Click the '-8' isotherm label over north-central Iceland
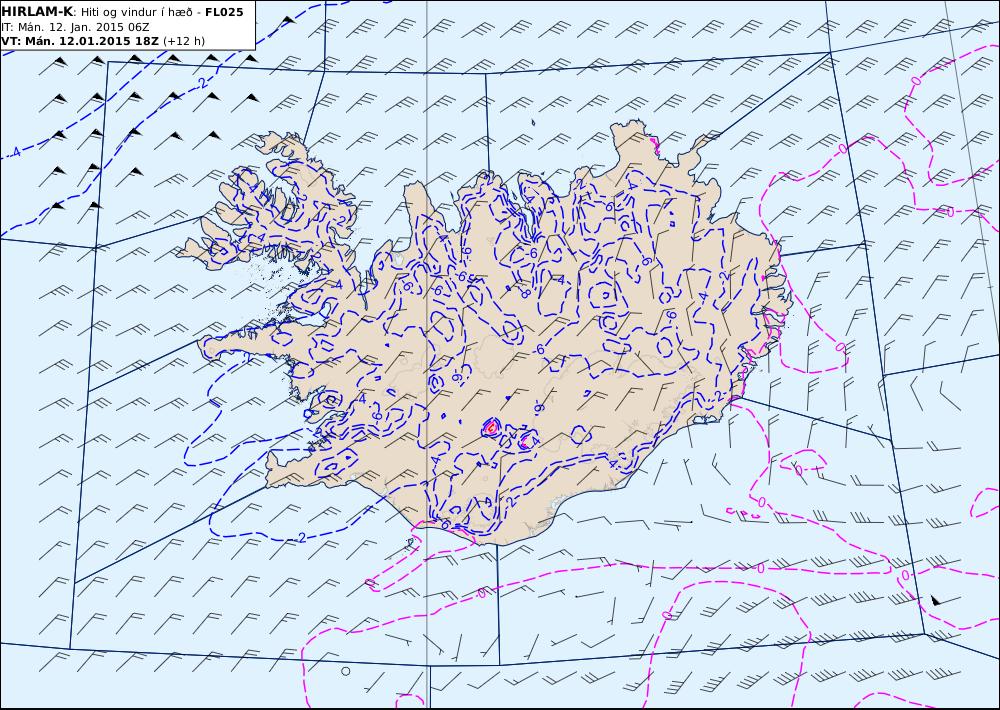The image size is (1000, 710). pos(525,294)
